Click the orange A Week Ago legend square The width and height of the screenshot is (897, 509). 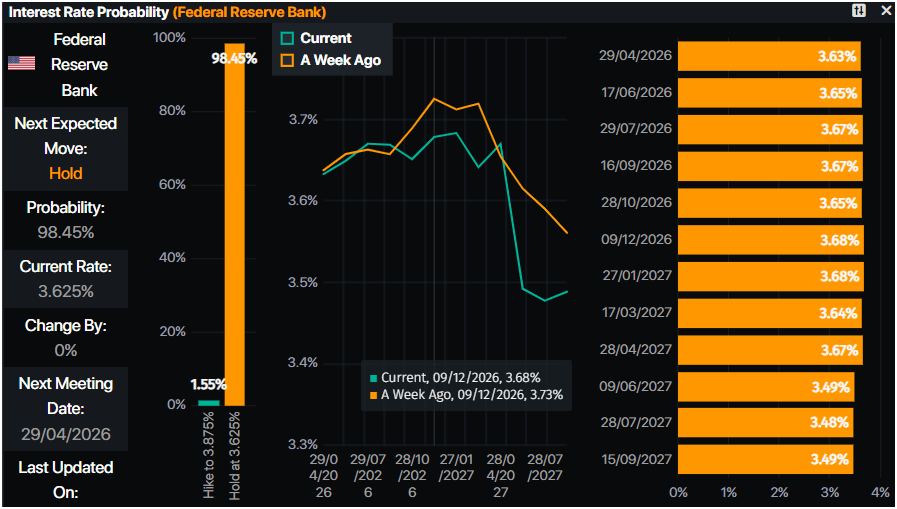point(288,60)
